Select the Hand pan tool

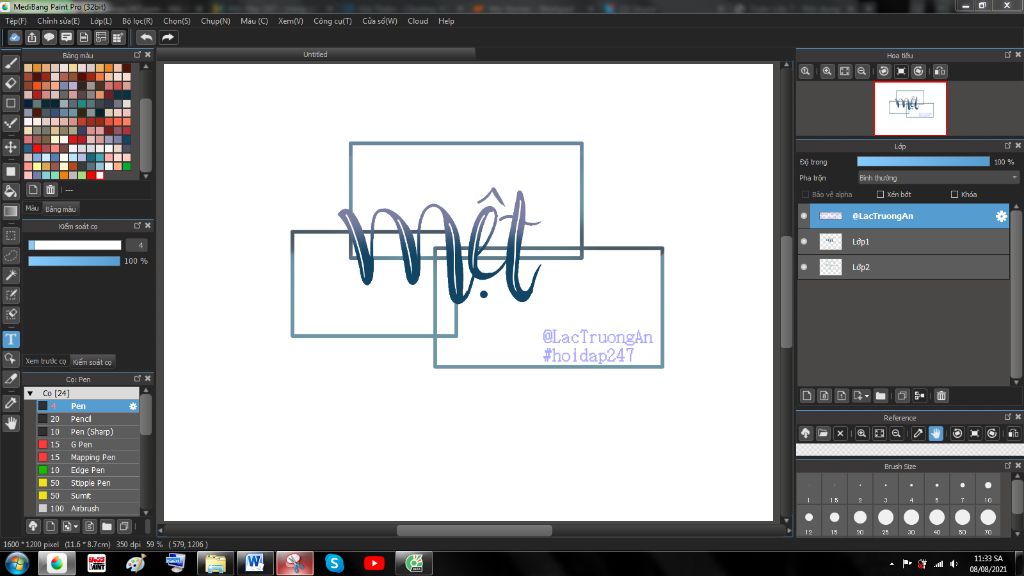coord(11,423)
